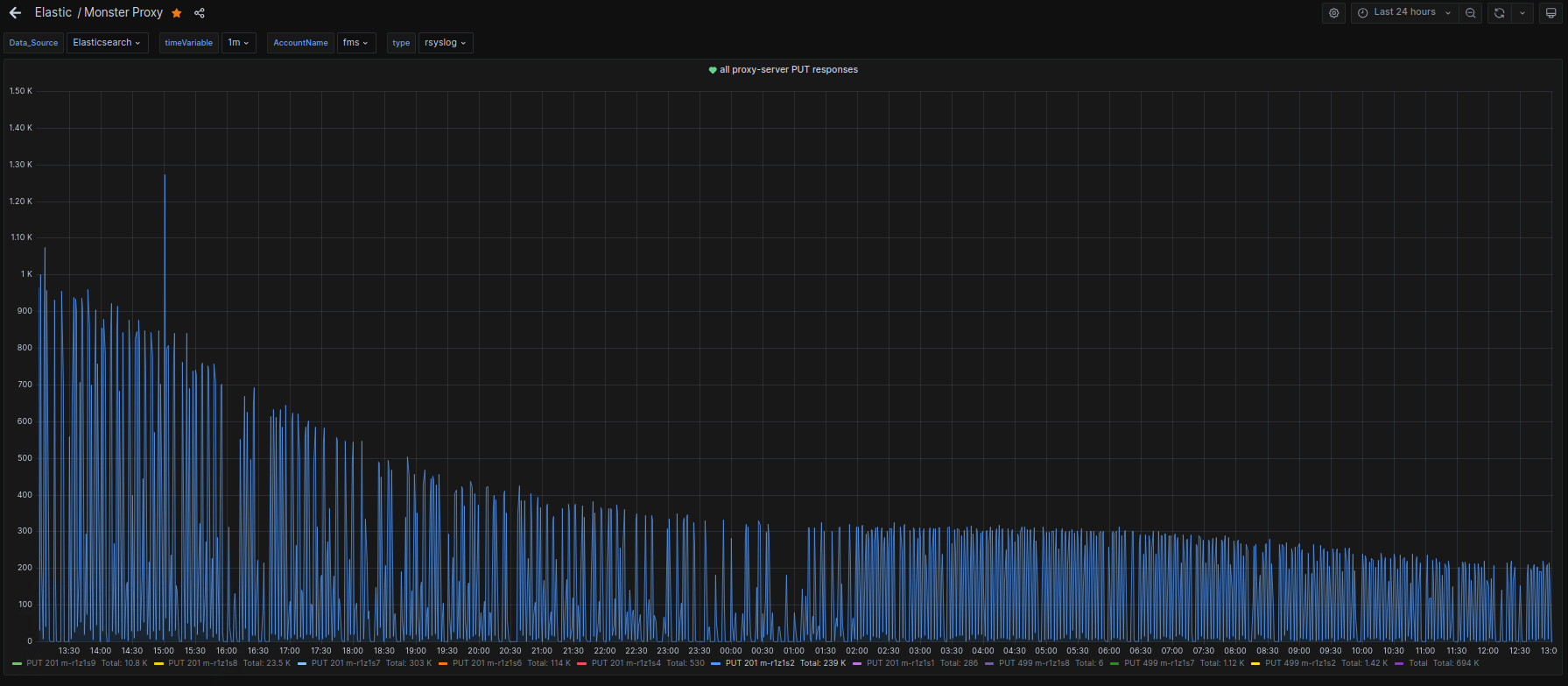1568x686 pixels.
Task: Open the Last 24 hours time picker
Action: 1404,13
